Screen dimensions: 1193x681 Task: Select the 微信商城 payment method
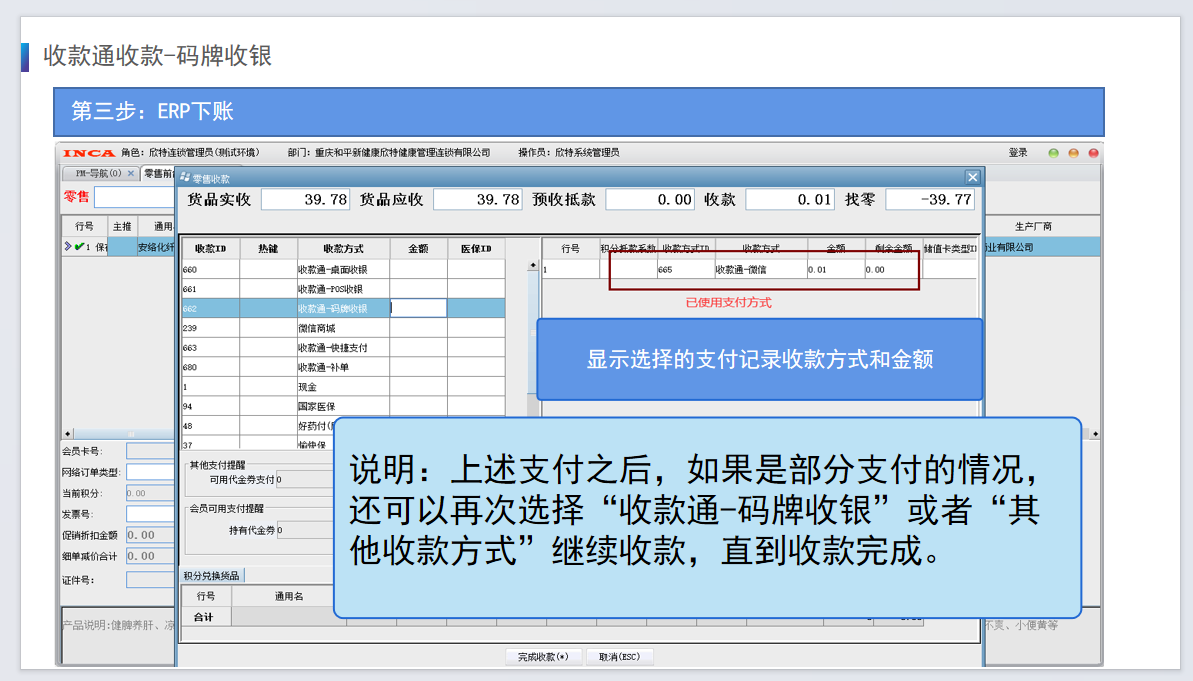(343, 328)
